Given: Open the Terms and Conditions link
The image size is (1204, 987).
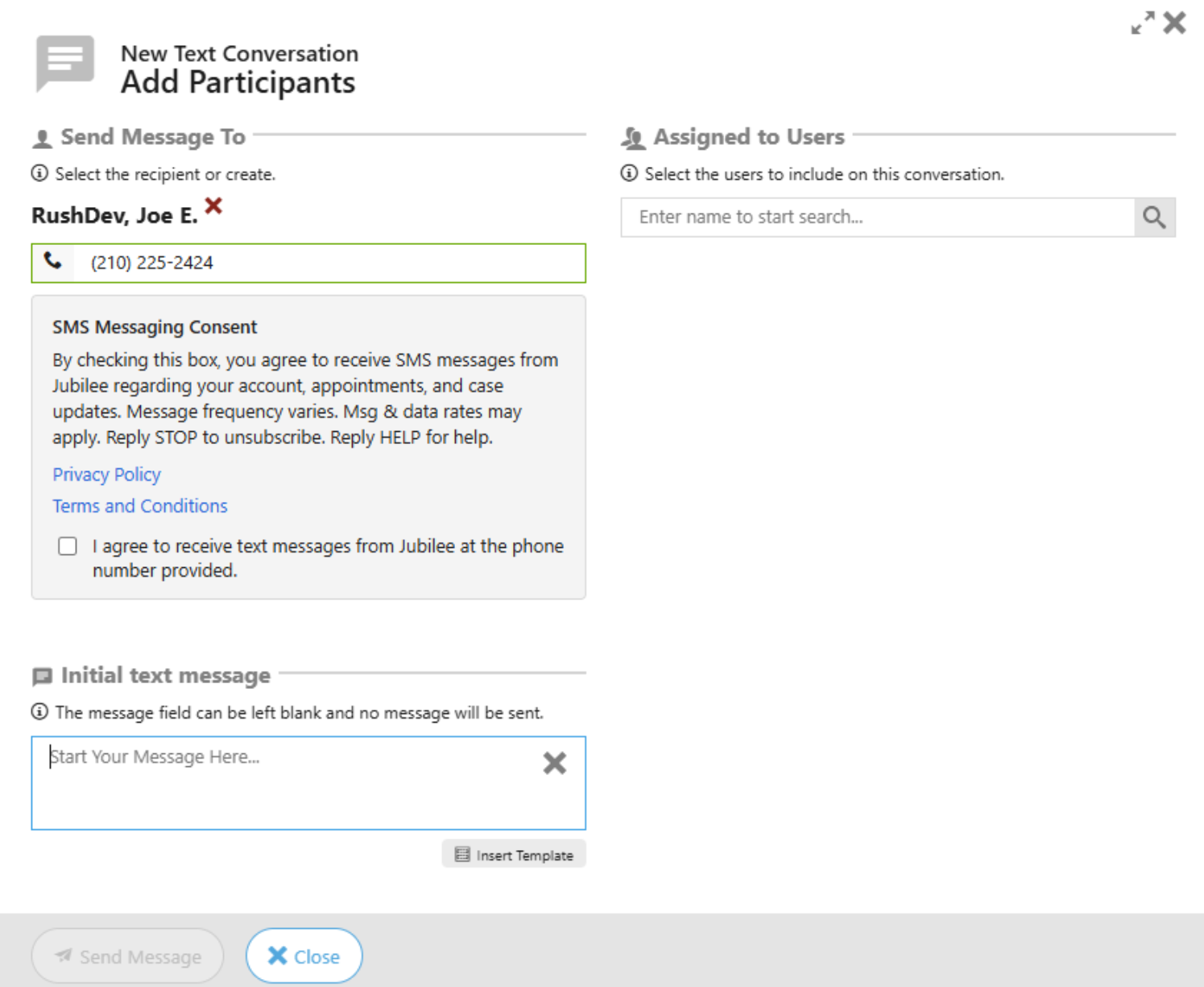Looking at the screenshot, I should coord(140,506).
